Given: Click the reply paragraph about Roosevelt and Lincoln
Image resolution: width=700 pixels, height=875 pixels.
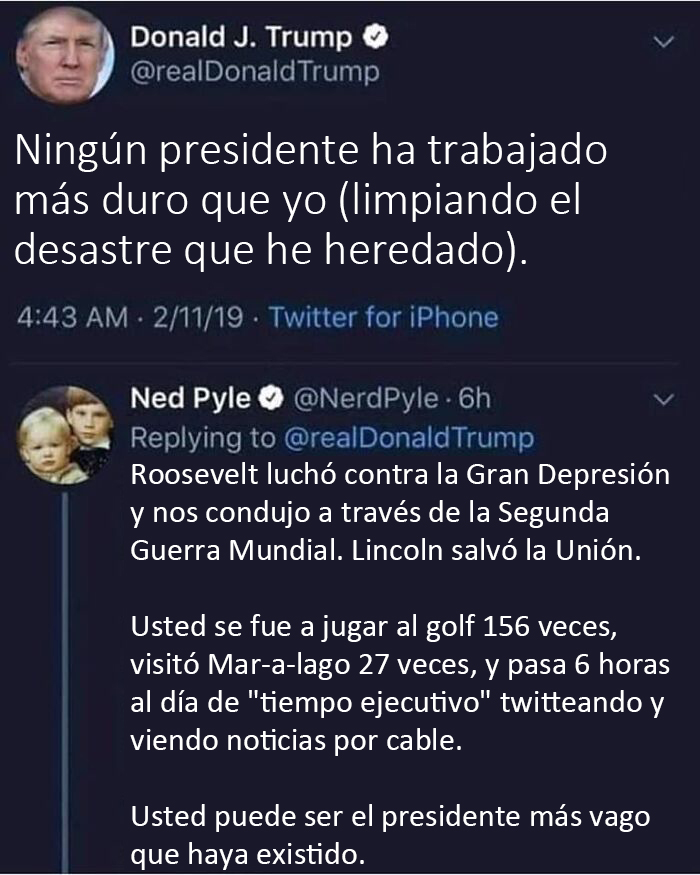Looking at the screenshot, I should (x=400, y=513).
